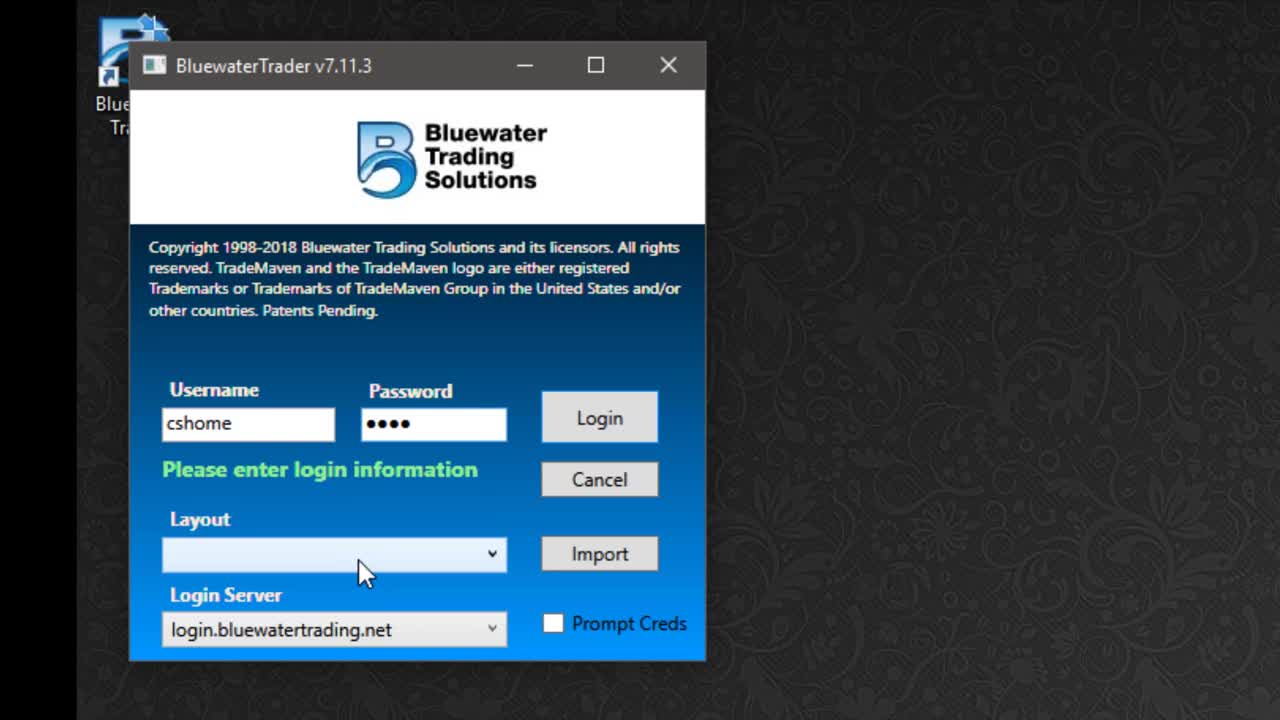Click the Username label
Viewport: 1280px width, 720px height.
[214, 390]
